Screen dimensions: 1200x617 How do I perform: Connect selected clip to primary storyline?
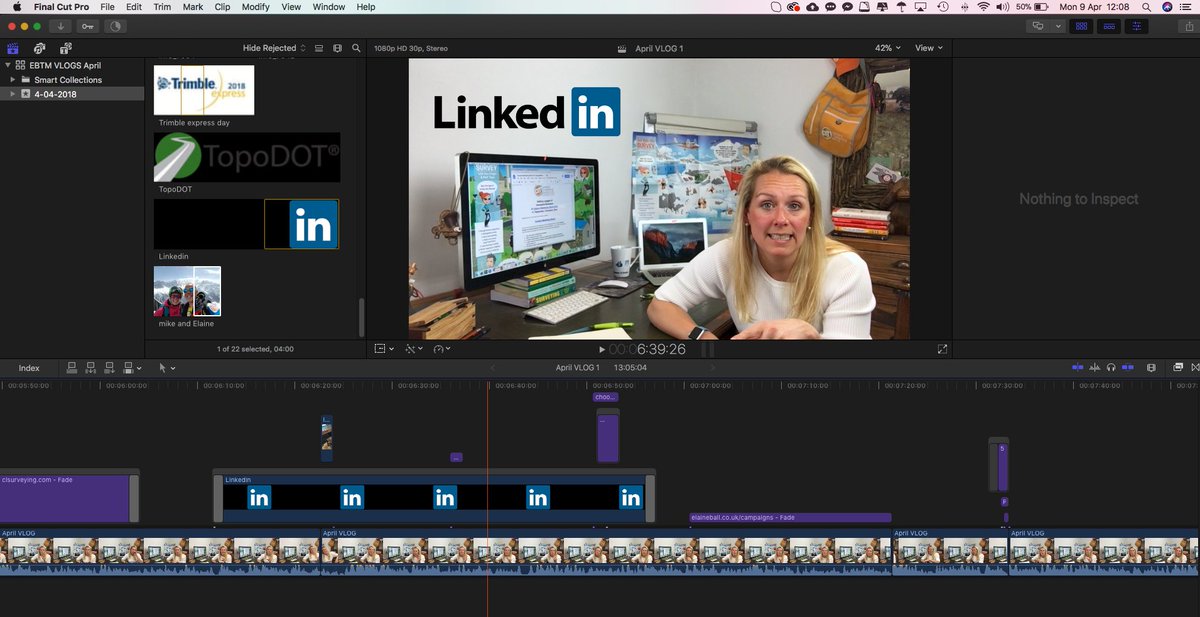click(71, 368)
